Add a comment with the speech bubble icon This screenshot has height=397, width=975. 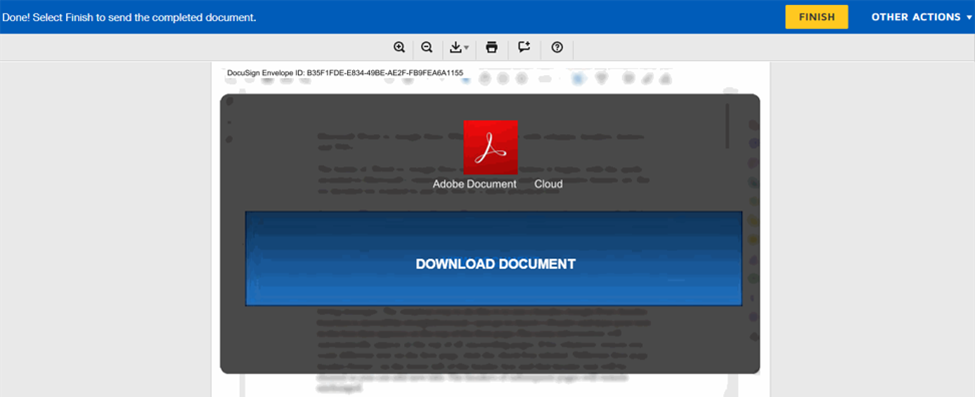(524, 47)
